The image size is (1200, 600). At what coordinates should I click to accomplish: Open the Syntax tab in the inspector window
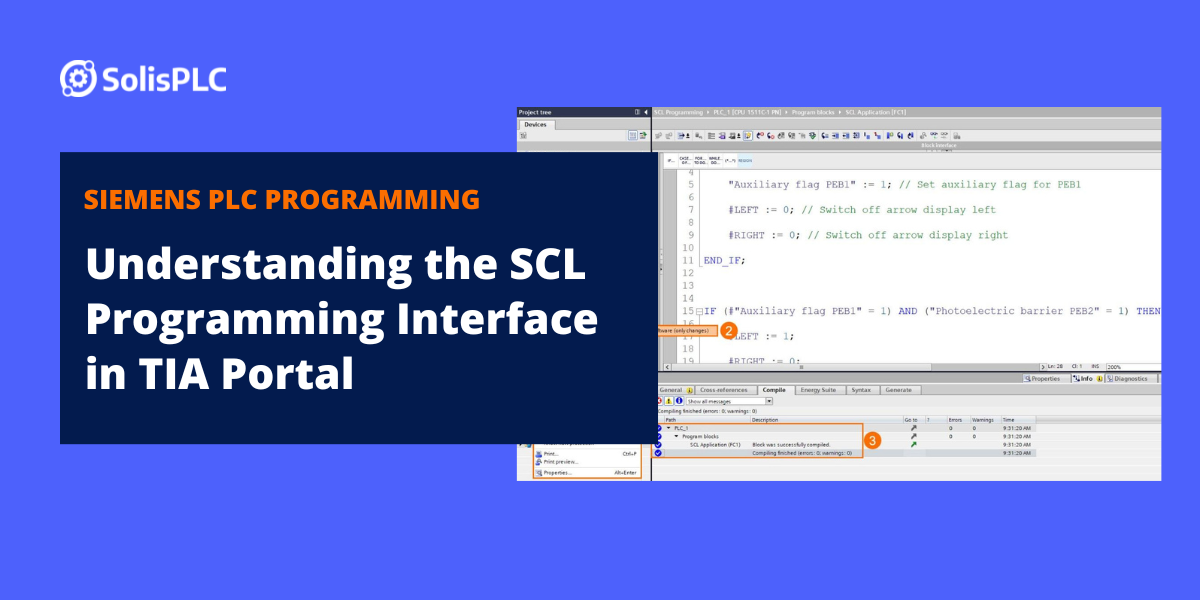860,390
